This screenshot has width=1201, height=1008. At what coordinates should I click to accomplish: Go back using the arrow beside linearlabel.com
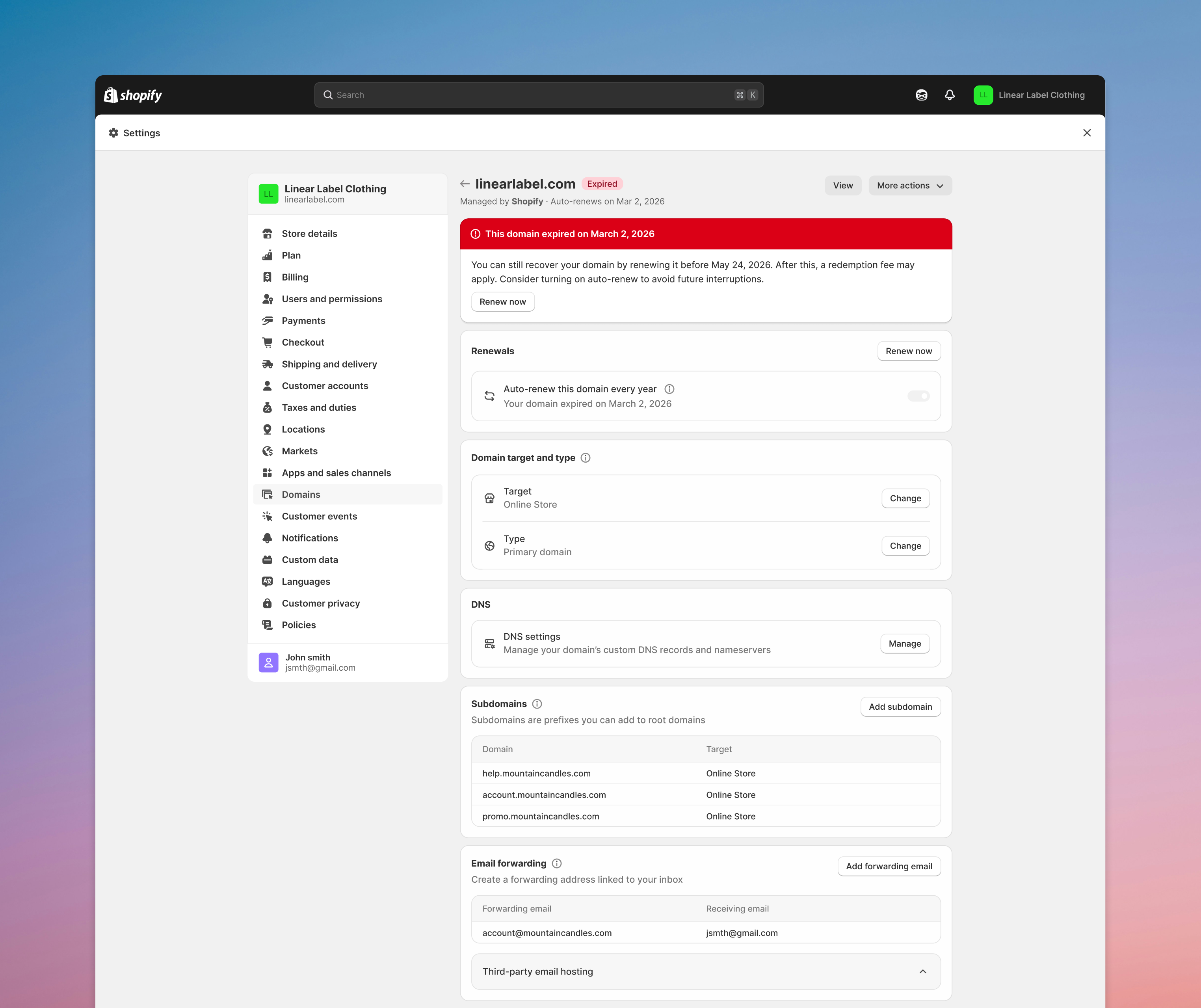pyautogui.click(x=465, y=184)
